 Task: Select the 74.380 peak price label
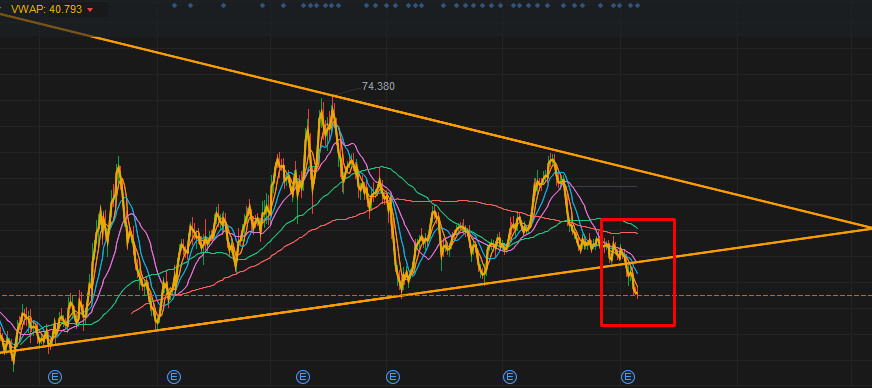(378, 86)
